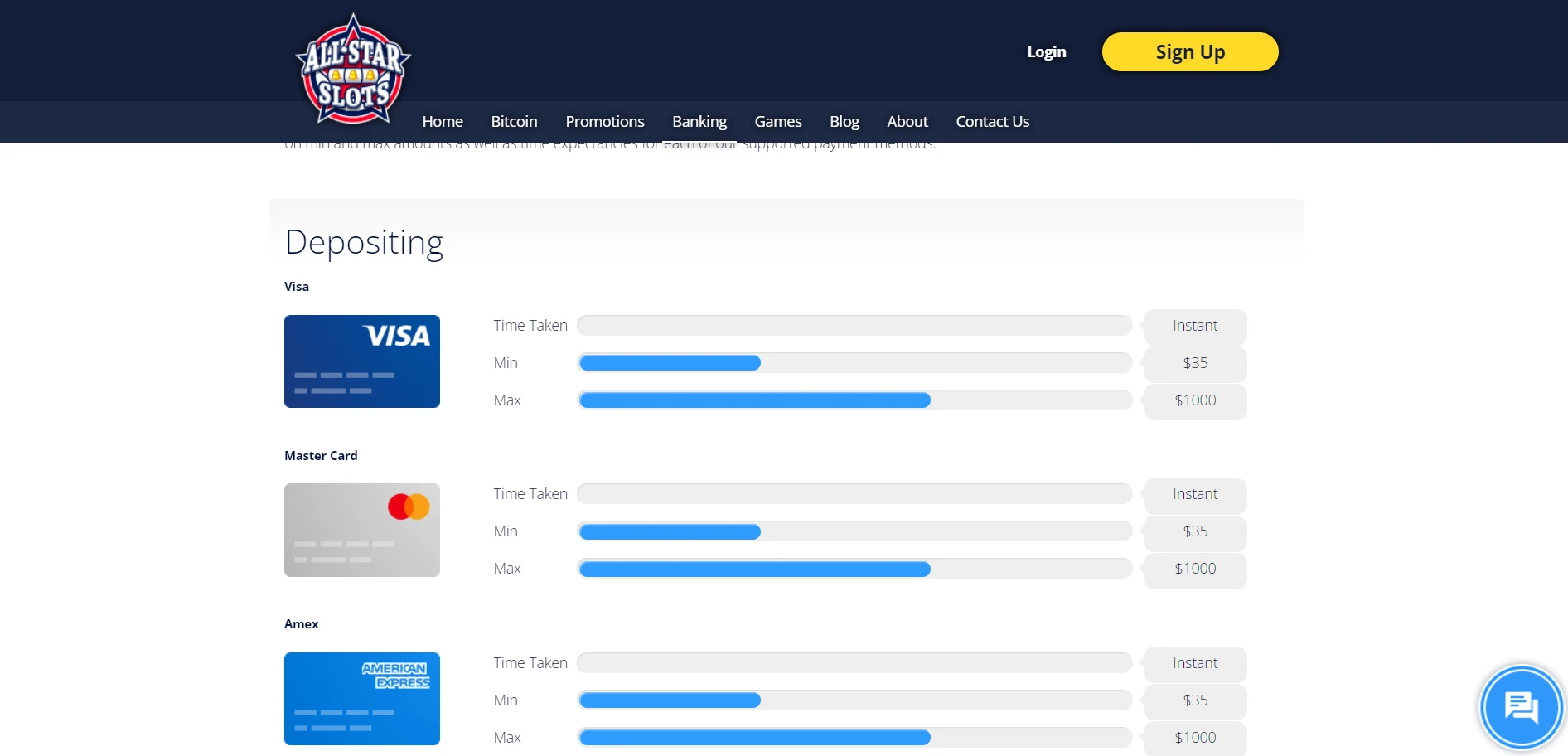Click the 'Visa' section label
The width and height of the screenshot is (1568, 756).
(297, 287)
